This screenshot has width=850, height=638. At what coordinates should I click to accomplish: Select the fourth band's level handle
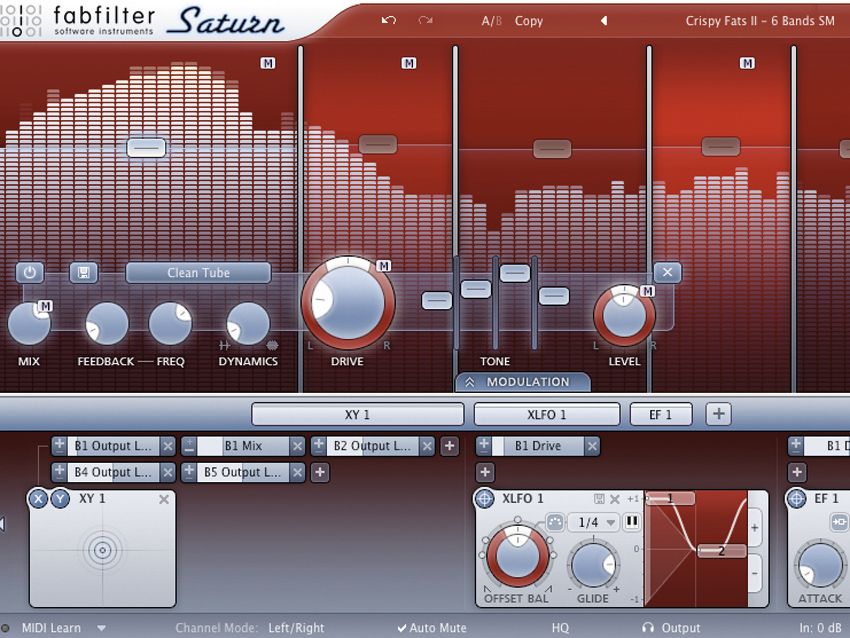point(720,146)
